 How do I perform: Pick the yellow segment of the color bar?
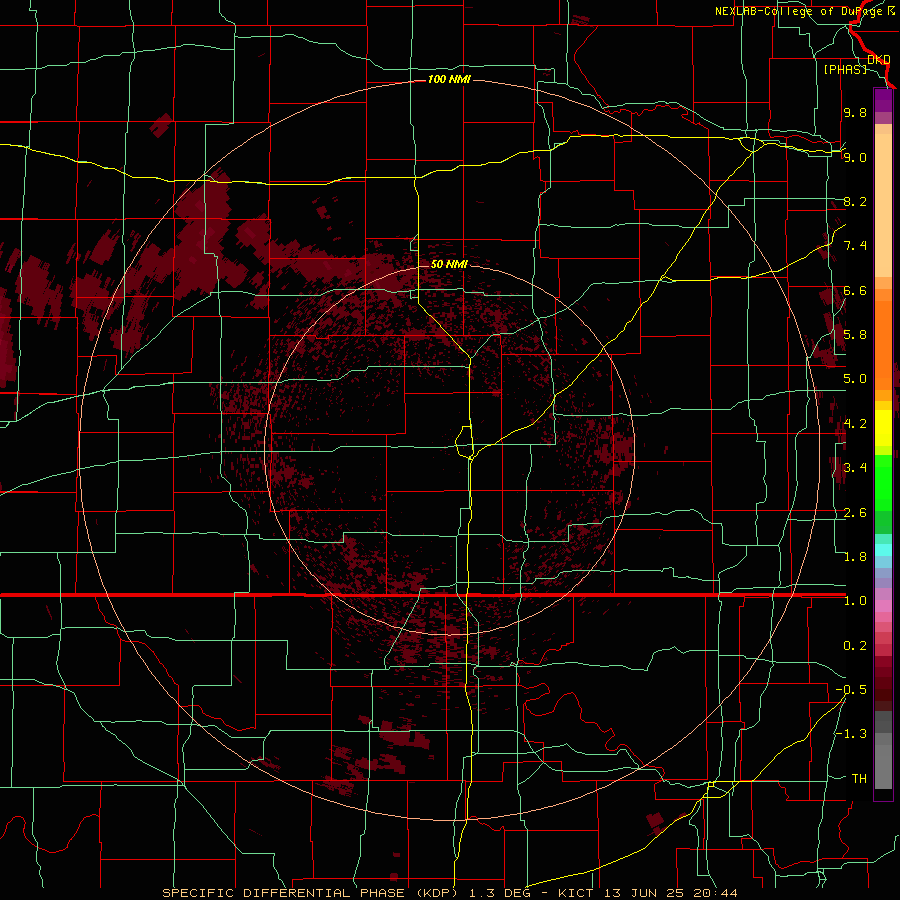click(883, 428)
